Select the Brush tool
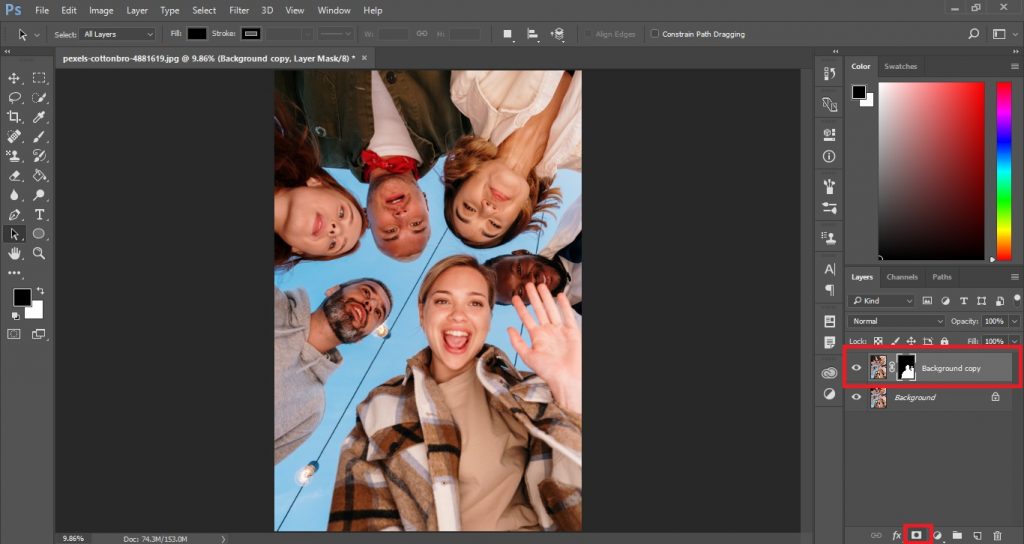1024x544 pixels. [39, 136]
